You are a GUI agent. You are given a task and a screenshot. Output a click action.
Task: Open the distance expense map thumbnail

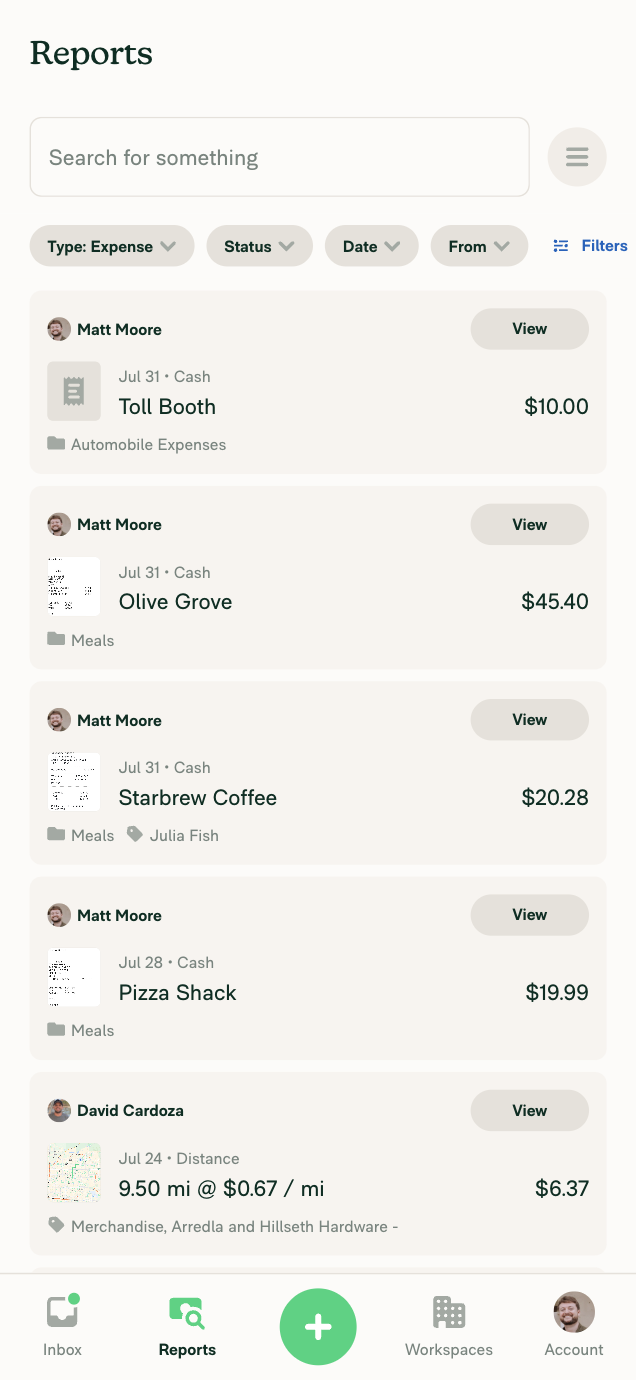[74, 1172]
